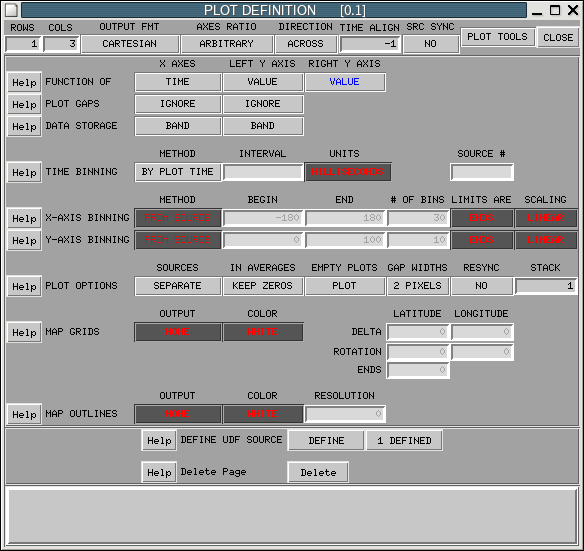The image size is (584, 551).
Task: Open the CARTESIAN output format selector
Action: click(130, 44)
